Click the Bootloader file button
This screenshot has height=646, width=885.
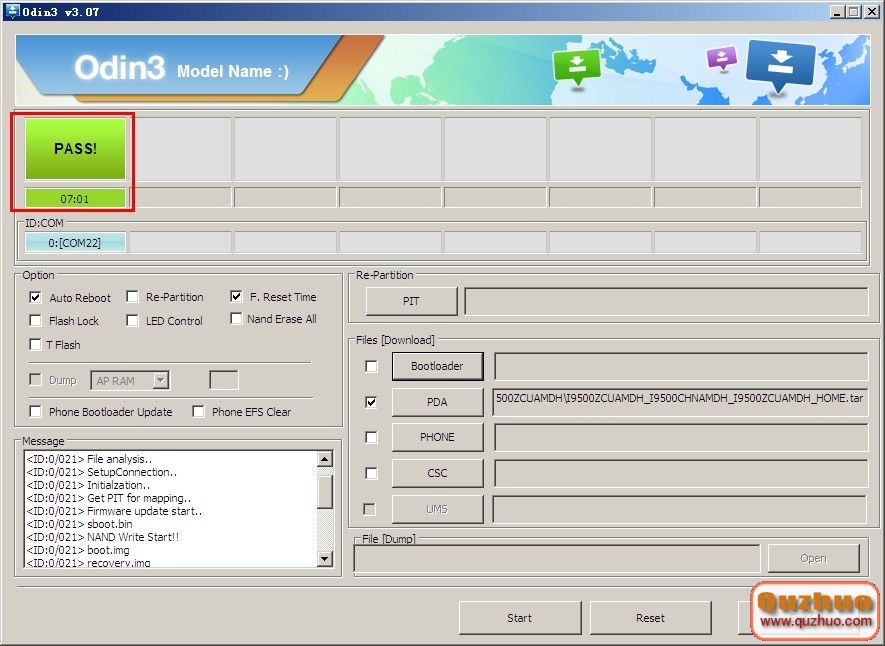click(437, 366)
